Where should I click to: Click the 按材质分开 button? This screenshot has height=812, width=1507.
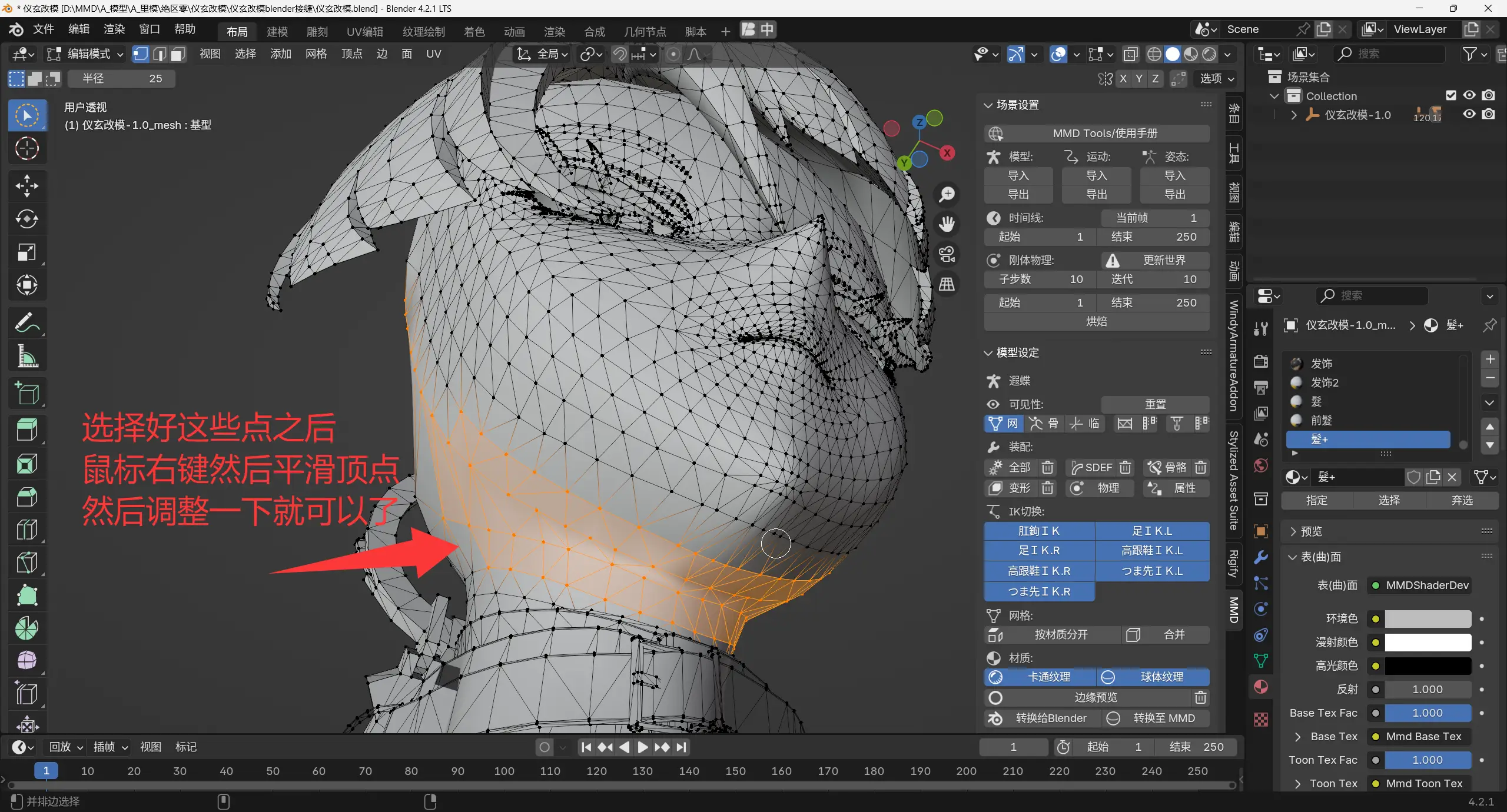pyautogui.click(x=1060, y=634)
